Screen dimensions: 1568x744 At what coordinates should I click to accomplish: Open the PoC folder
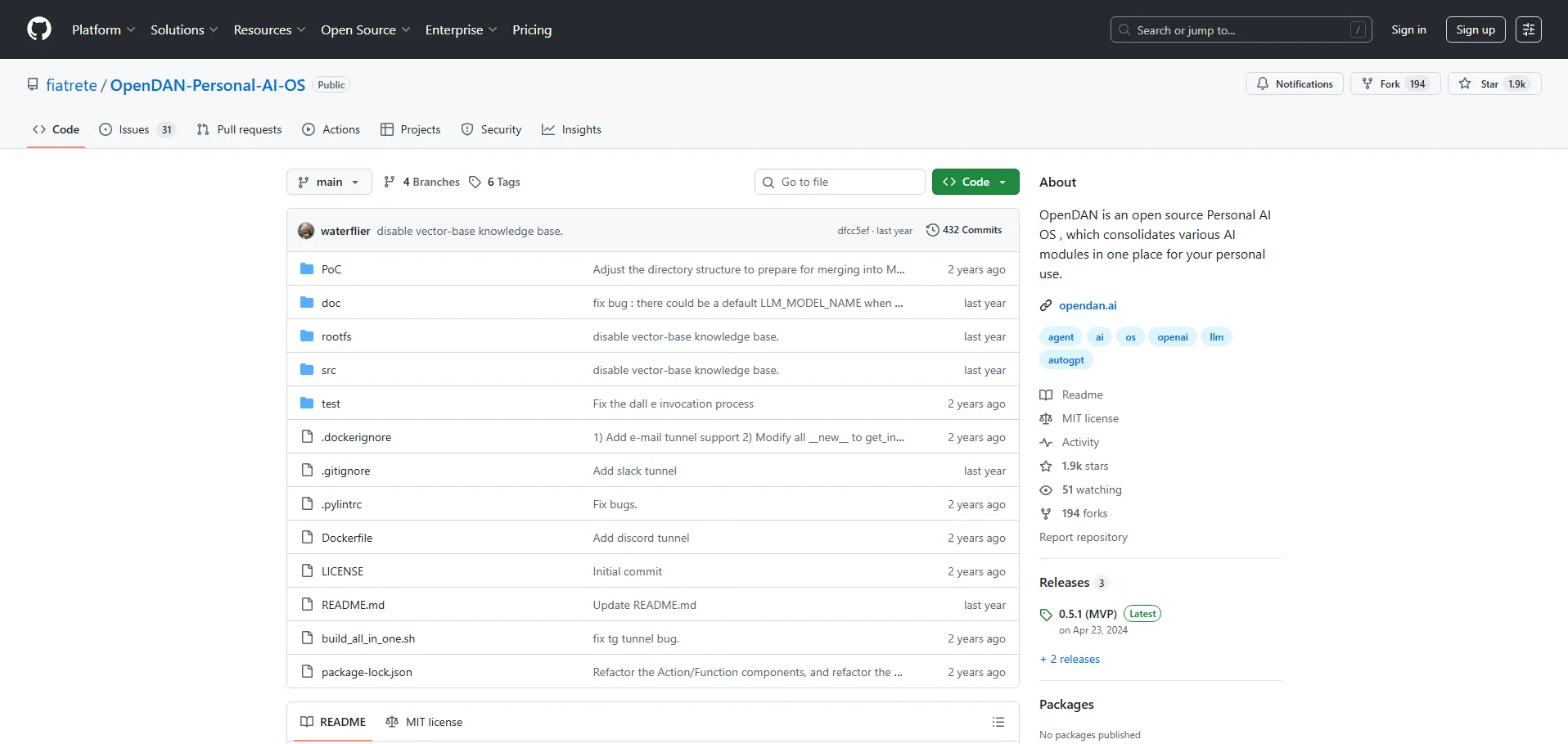[331, 269]
